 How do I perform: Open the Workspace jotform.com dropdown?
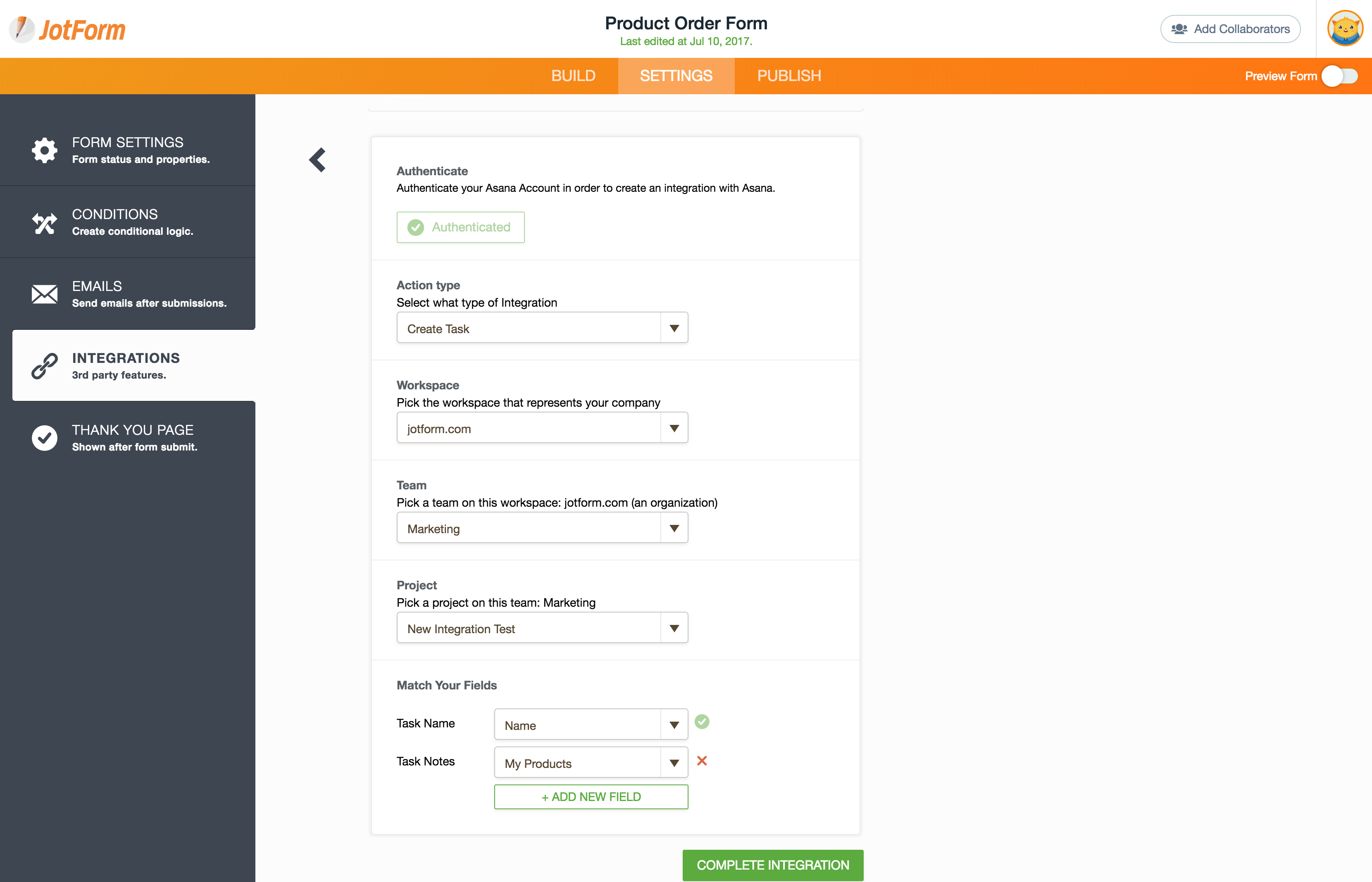click(542, 428)
